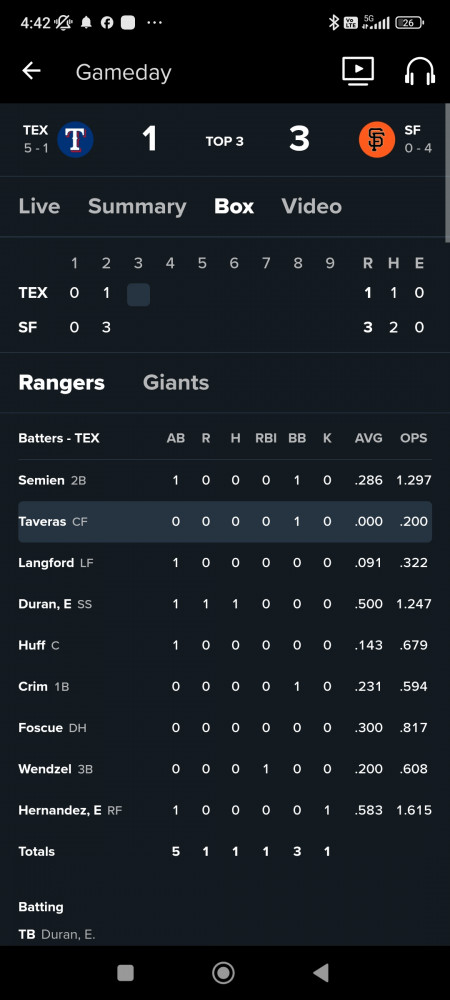Switch to the Live tab
The width and height of the screenshot is (450, 1000).
pos(40,206)
